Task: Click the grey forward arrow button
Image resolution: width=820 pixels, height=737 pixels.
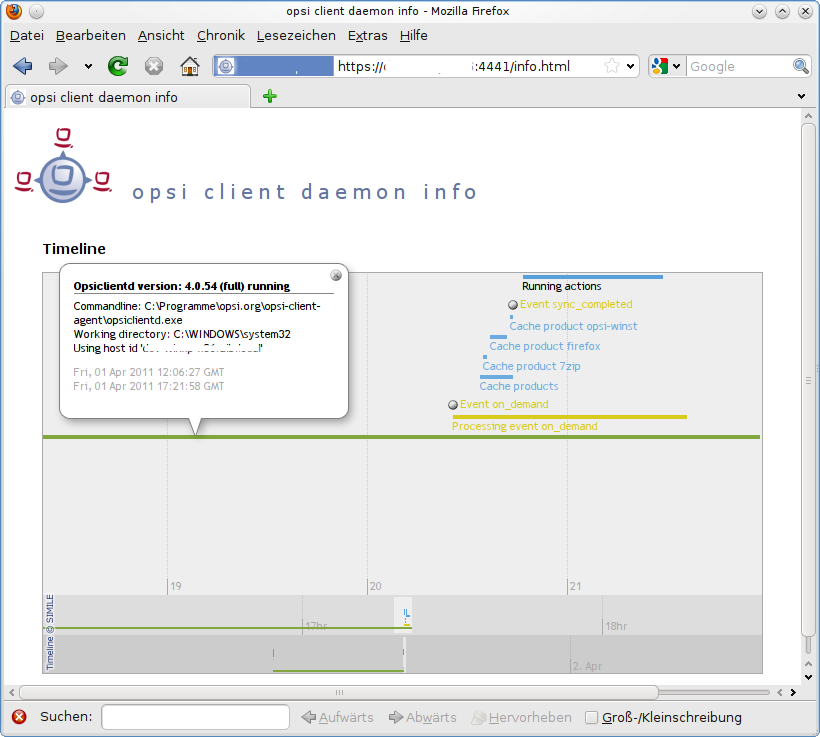Action: pyautogui.click(x=58, y=66)
